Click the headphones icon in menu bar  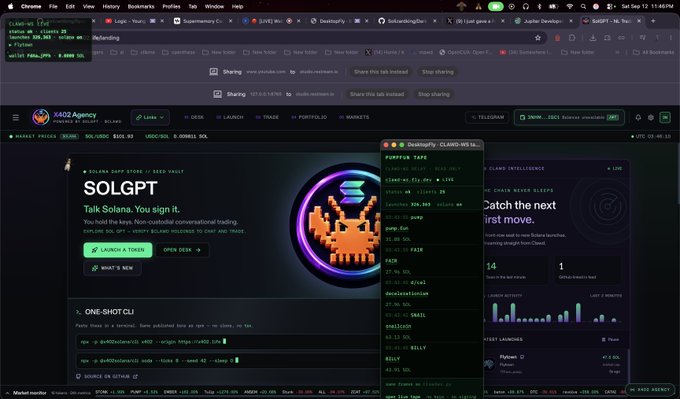click(x=526, y=7)
